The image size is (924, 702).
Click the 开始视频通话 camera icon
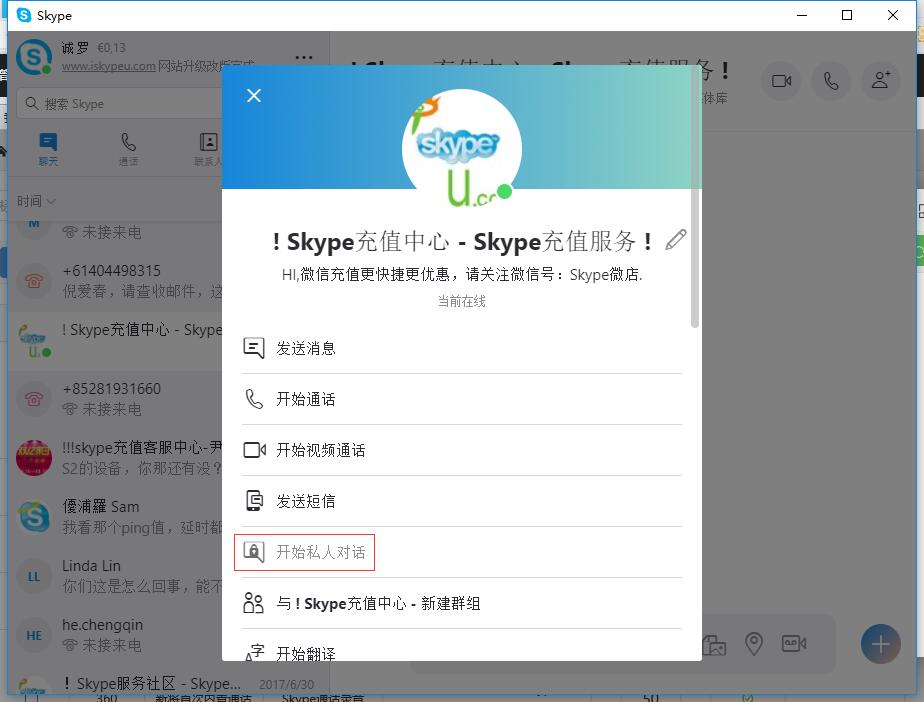255,450
